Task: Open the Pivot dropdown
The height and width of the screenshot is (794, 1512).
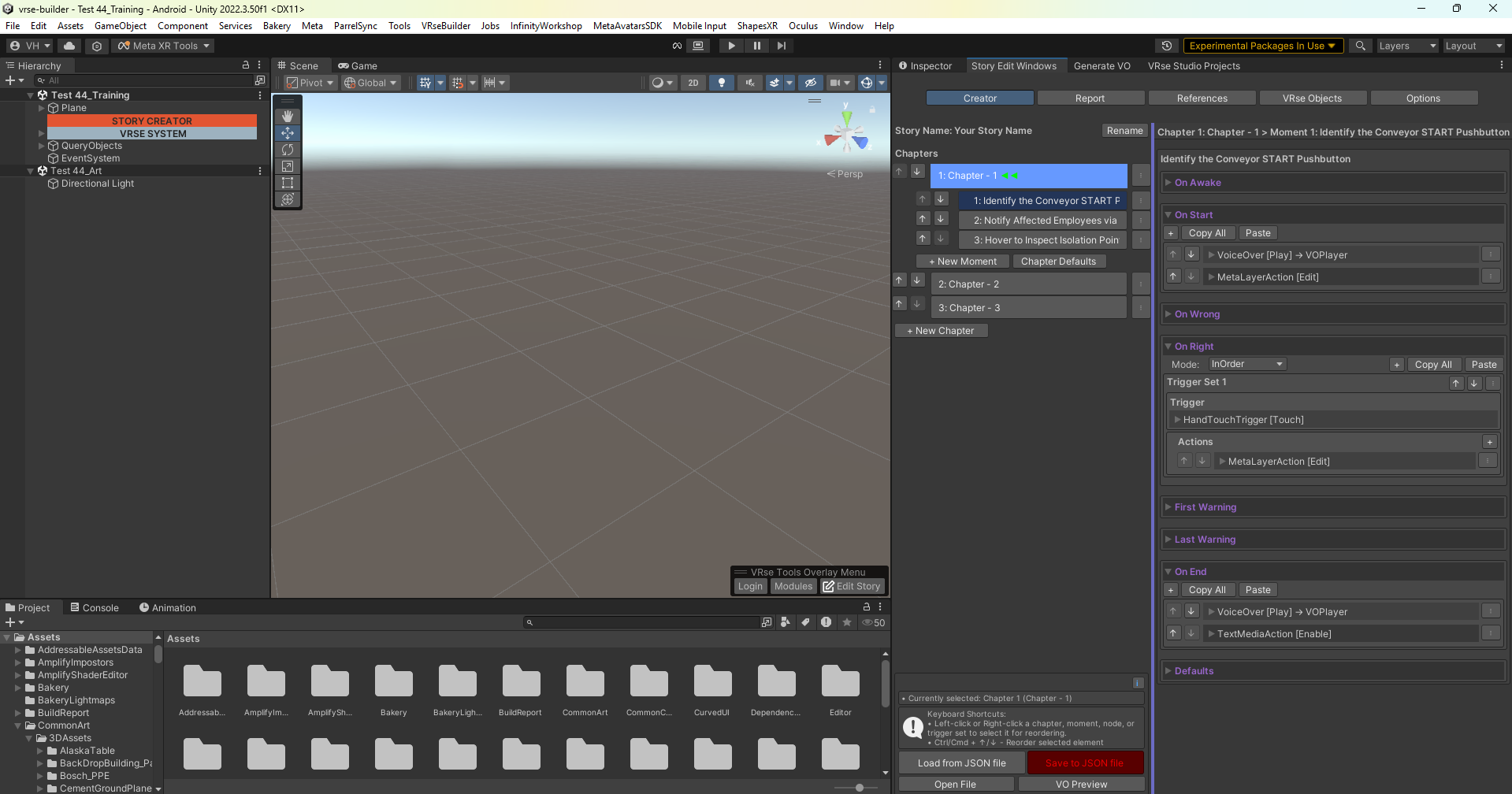Action: tap(310, 83)
